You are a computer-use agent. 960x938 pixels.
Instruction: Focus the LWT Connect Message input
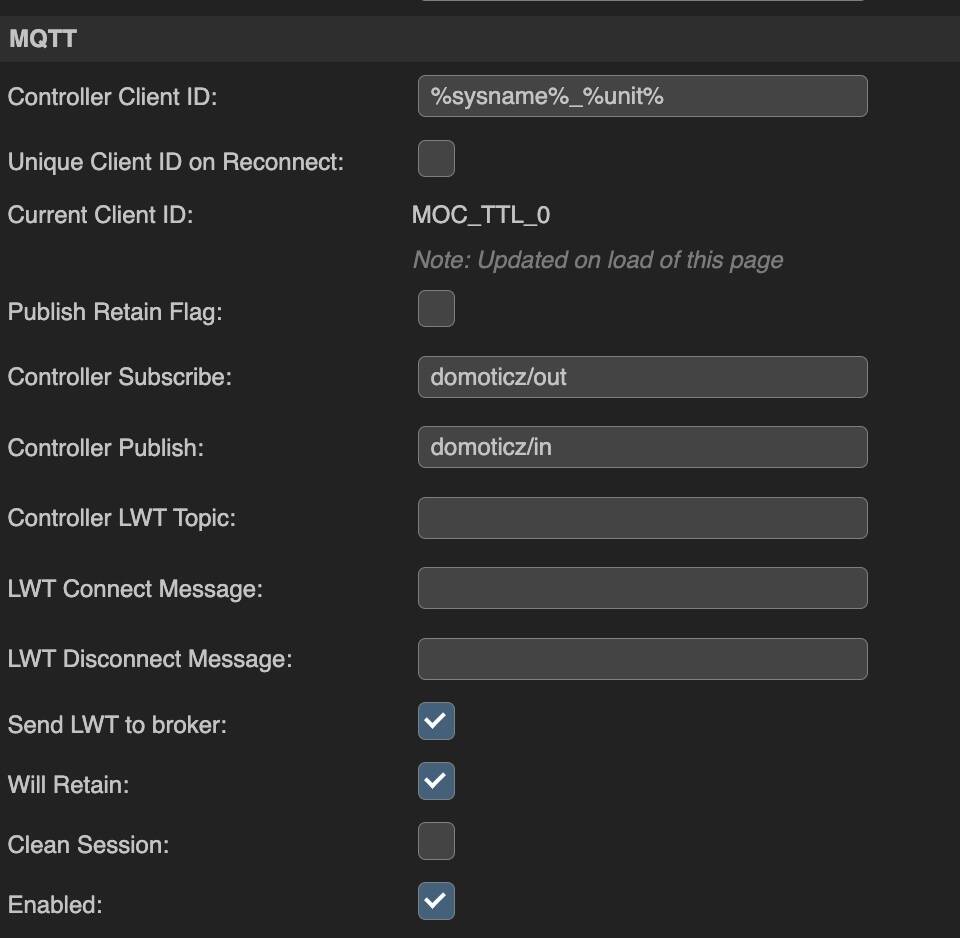point(642,588)
